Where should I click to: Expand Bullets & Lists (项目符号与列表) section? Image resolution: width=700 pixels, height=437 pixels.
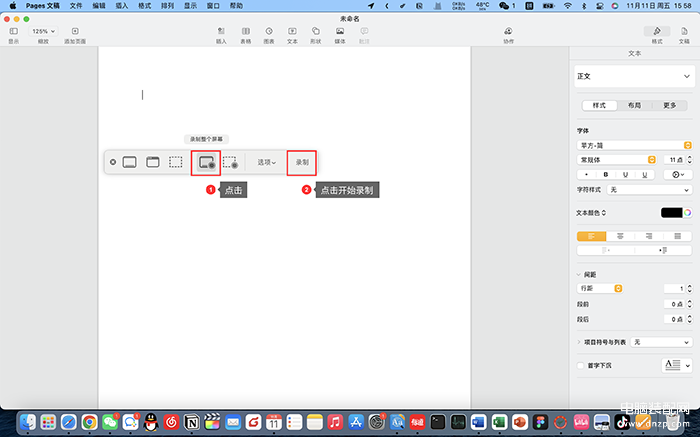(x=580, y=342)
